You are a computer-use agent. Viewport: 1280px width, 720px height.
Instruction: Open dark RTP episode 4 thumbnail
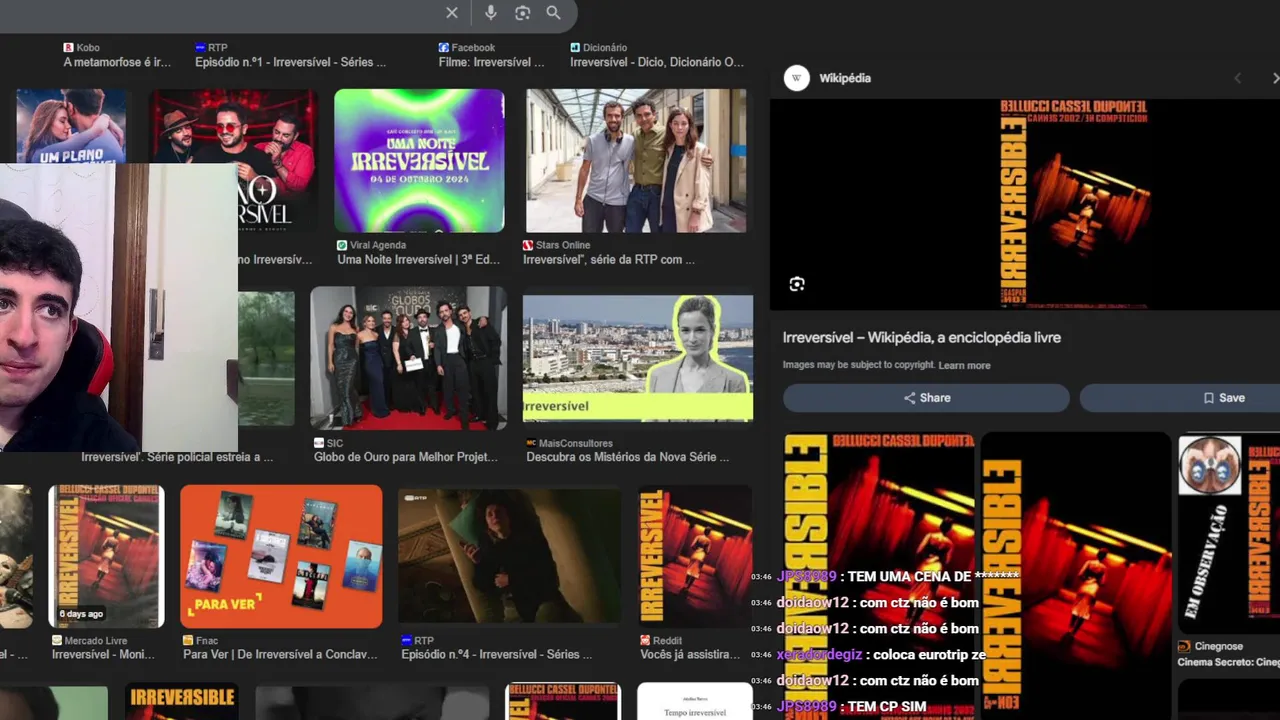[x=509, y=556]
